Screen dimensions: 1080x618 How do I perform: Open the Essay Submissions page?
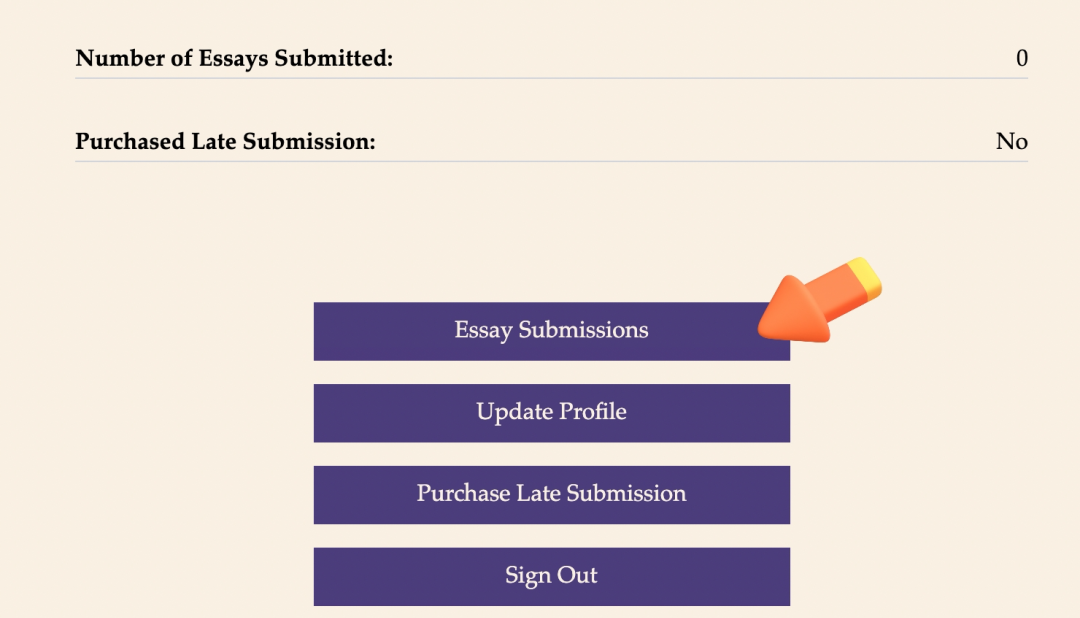551,331
